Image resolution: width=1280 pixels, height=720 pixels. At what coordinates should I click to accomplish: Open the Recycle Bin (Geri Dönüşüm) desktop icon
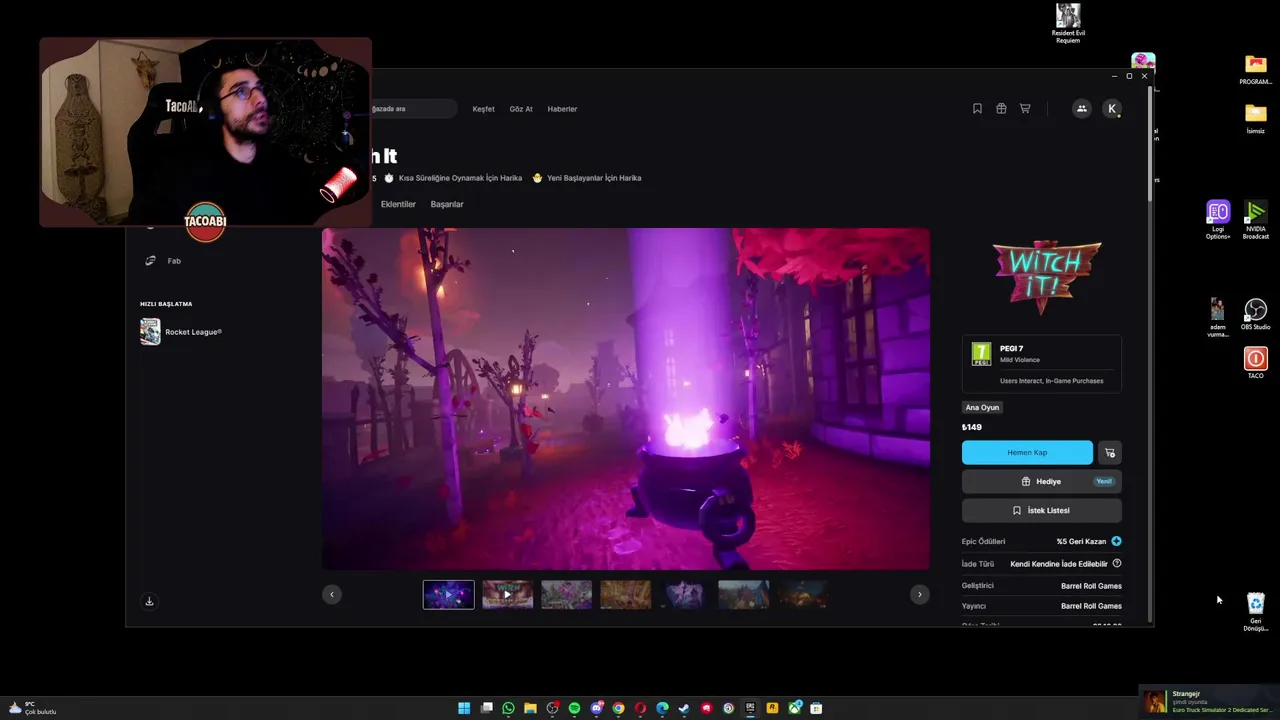tap(1256, 612)
